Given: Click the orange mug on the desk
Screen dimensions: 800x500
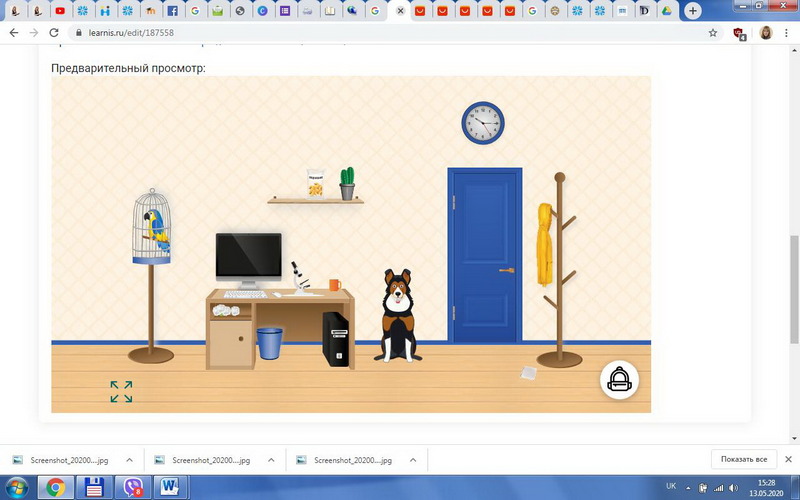Looking at the screenshot, I should click(334, 285).
